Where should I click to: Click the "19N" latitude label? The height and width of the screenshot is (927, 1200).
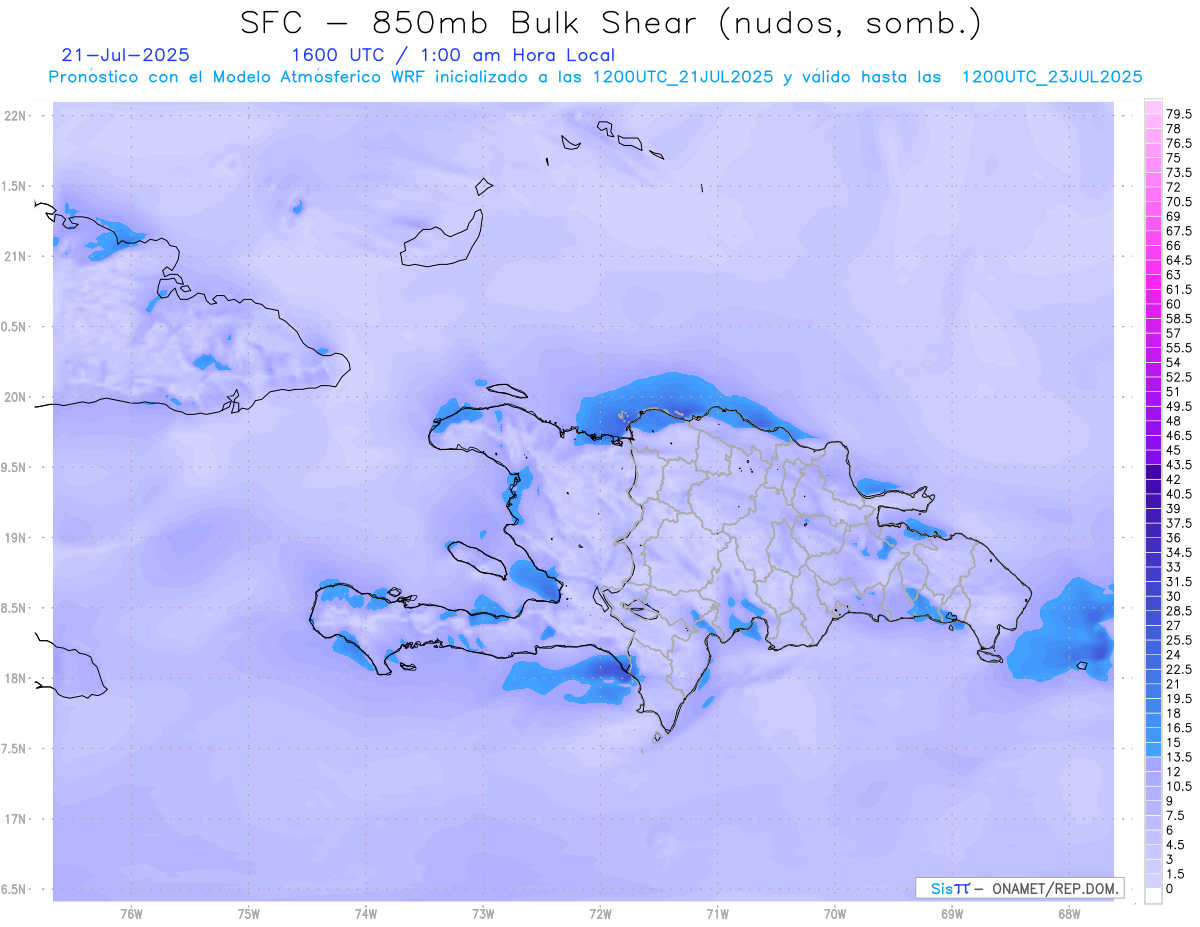(17, 538)
